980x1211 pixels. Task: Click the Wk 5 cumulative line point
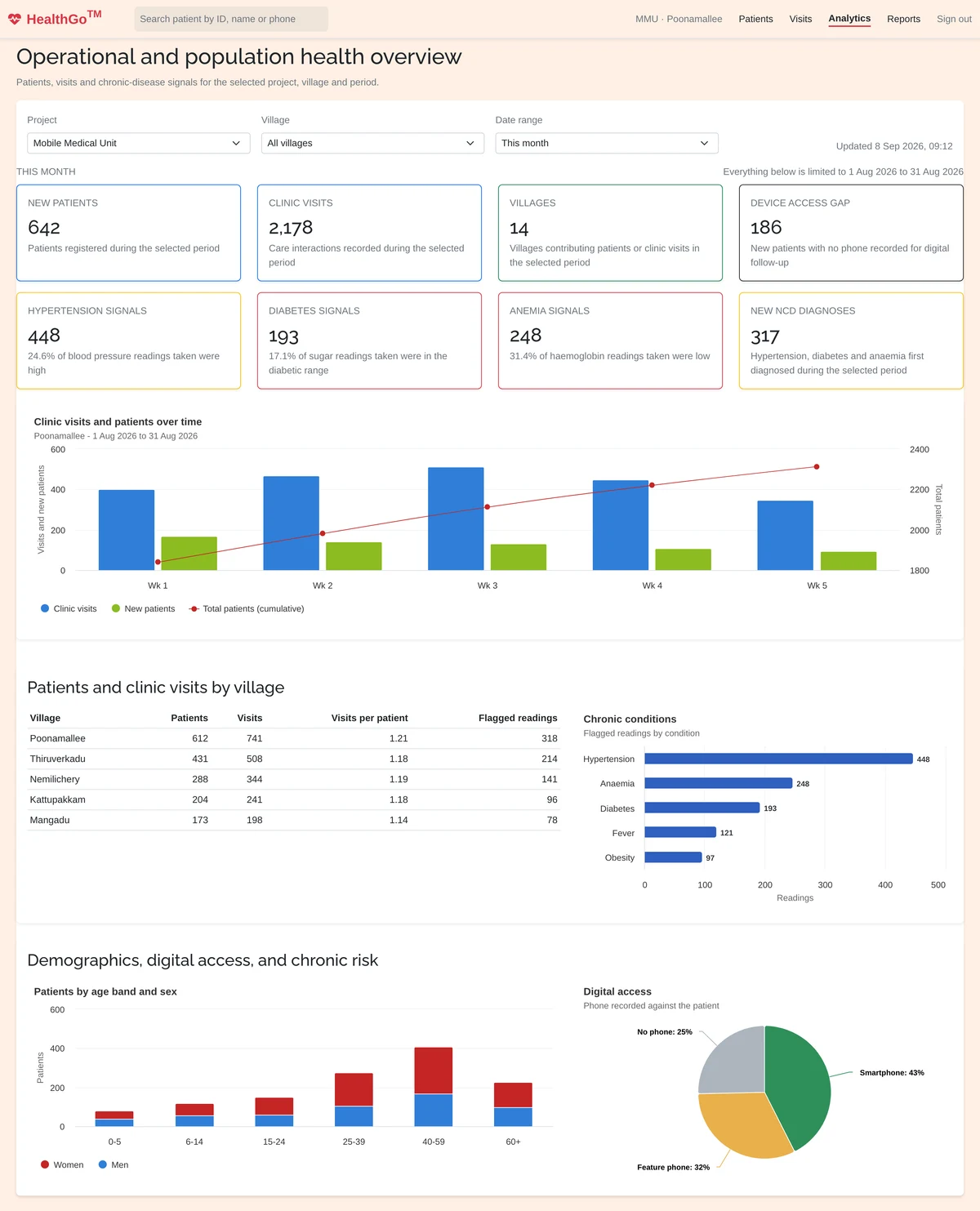(x=817, y=467)
